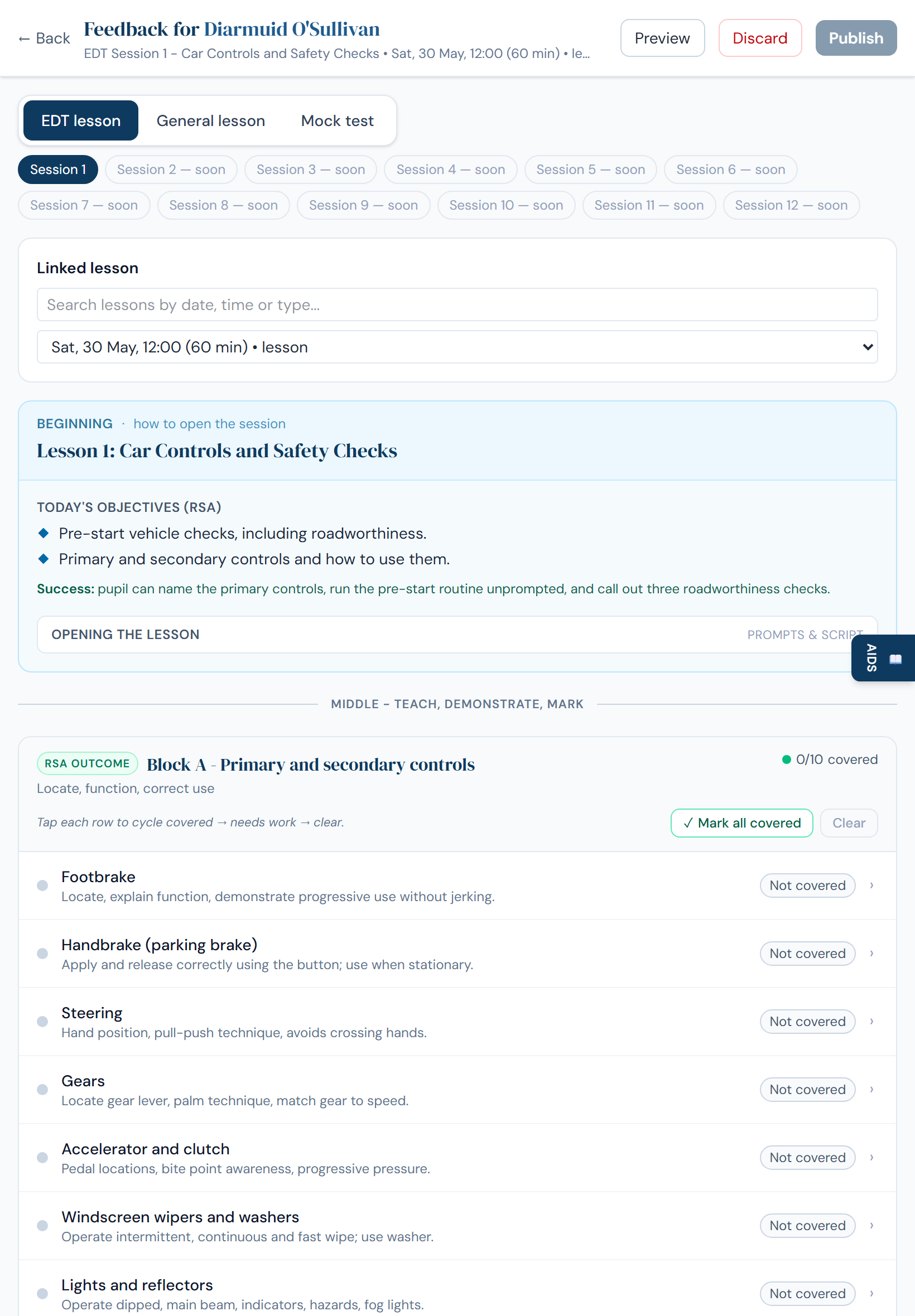This screenshot has width=915, height=1316.
Task: Click the Steering row title
Action: click(x=92, y=1014)
